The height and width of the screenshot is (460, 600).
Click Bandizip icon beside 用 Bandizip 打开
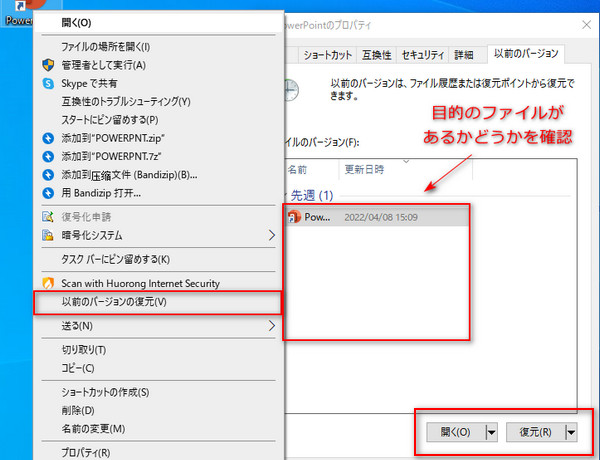(x=48, y=193)
